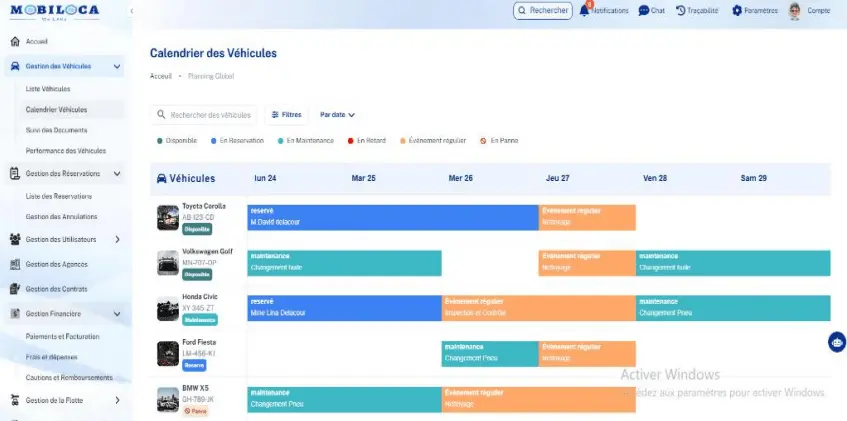Open Suivi des Documents menu item
Viewport: 847px width, 421px height.
(x=56, y=130)
